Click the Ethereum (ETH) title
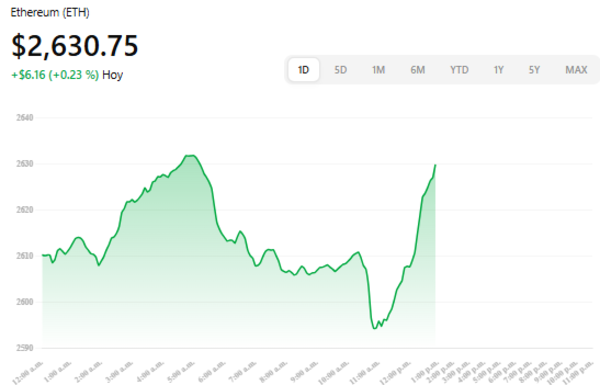Screen dimensions: 600x385 [50, 12]
